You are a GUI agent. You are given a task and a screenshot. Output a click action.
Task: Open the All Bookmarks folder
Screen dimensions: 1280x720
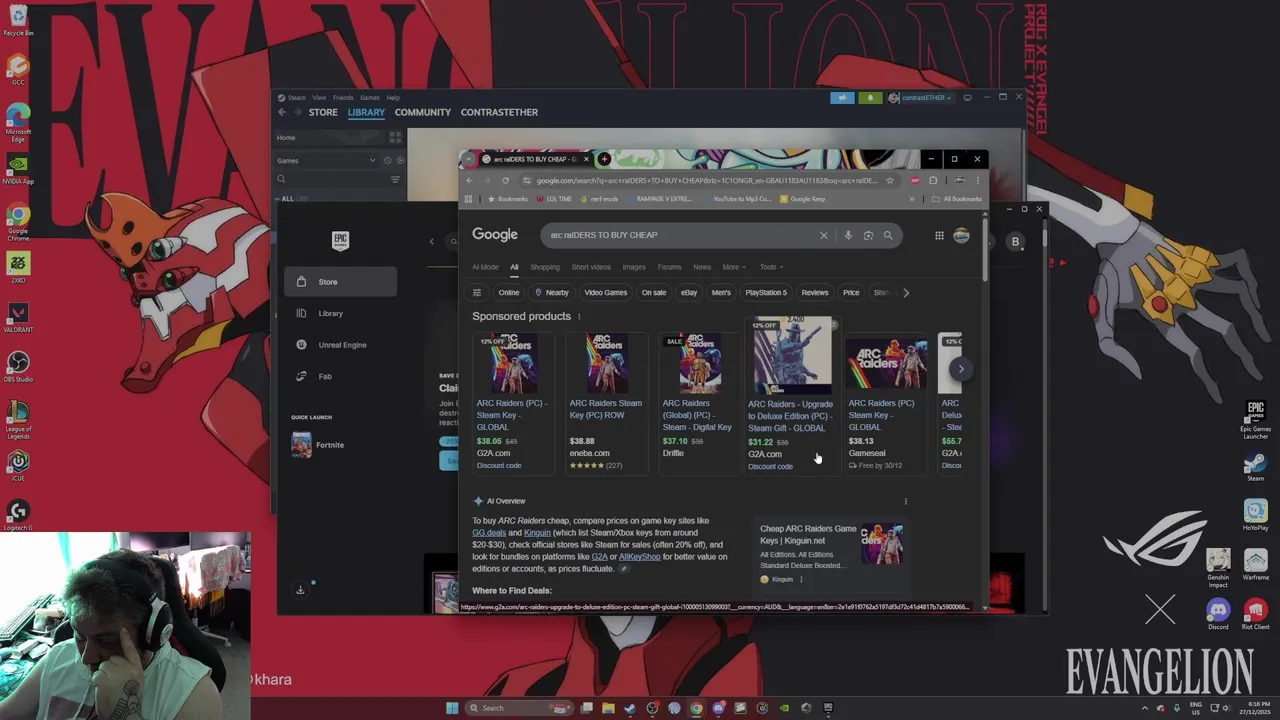[x=956, y=199]
